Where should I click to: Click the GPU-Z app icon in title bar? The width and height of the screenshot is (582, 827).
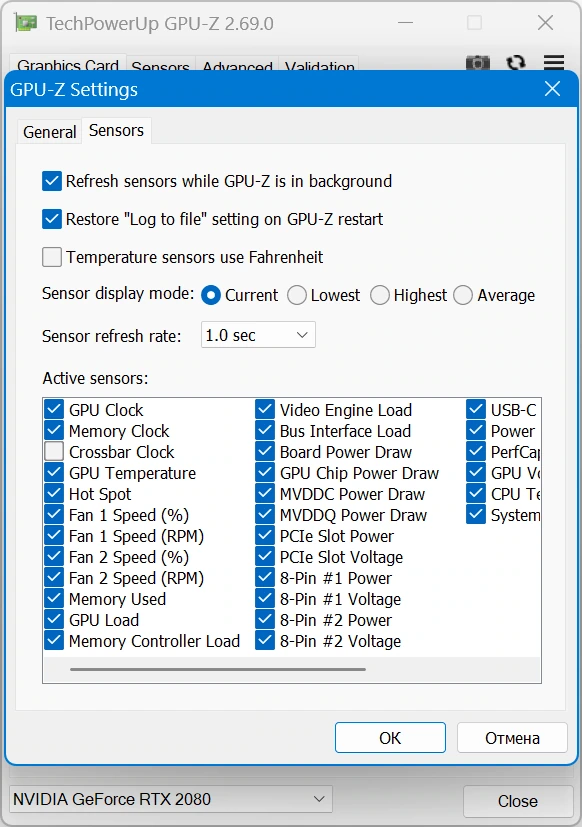point(26,23)
